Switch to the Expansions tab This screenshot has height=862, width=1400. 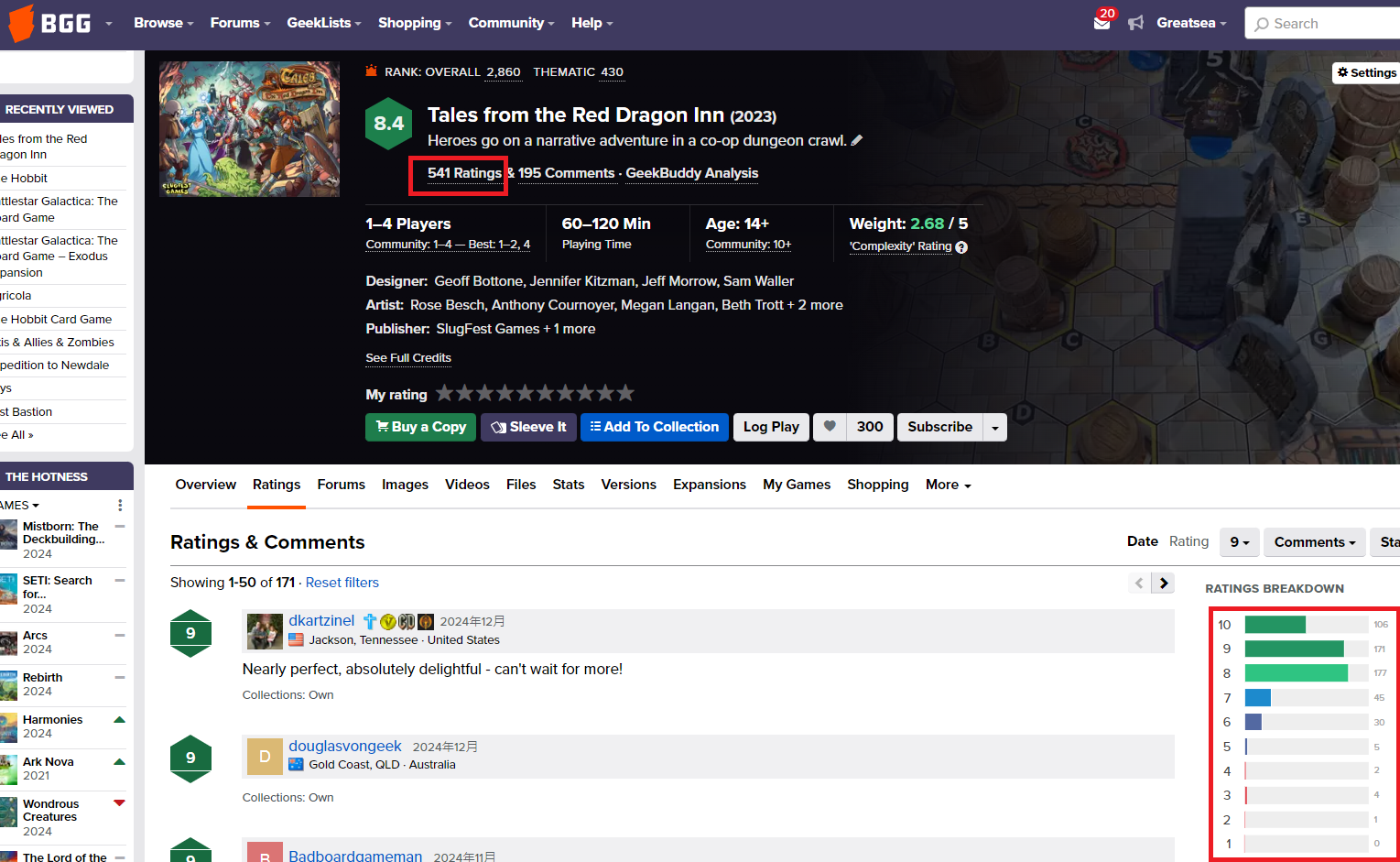point(710,485)
